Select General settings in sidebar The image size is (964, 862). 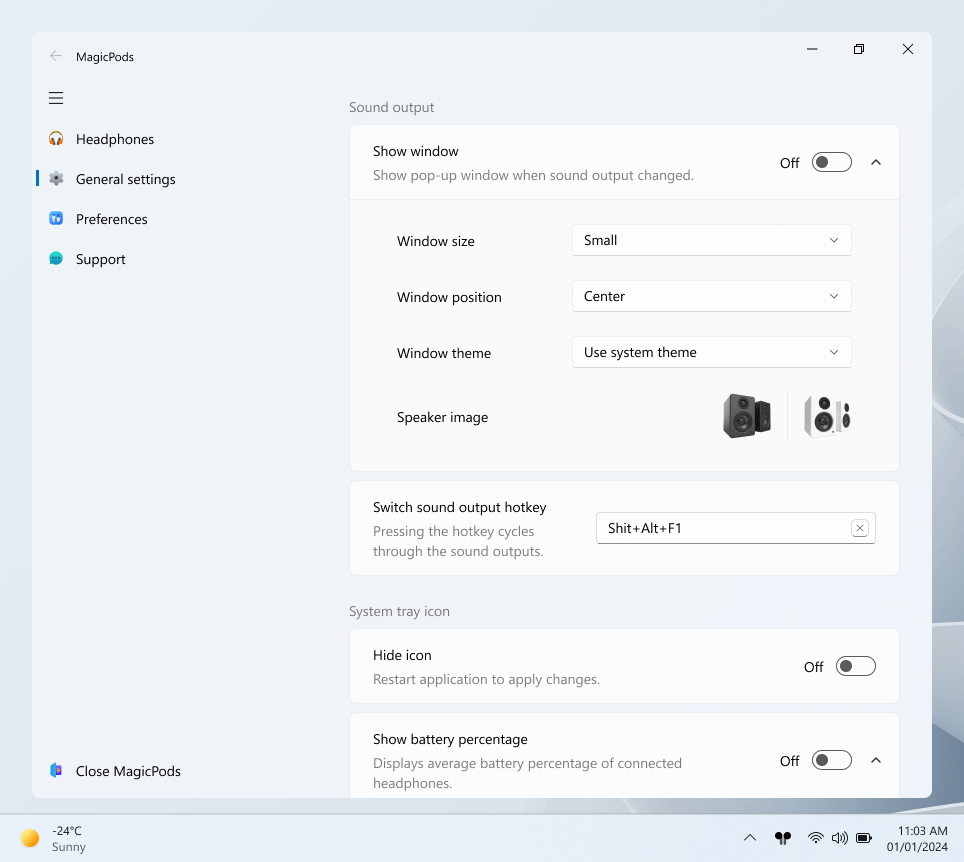point(125,179)
